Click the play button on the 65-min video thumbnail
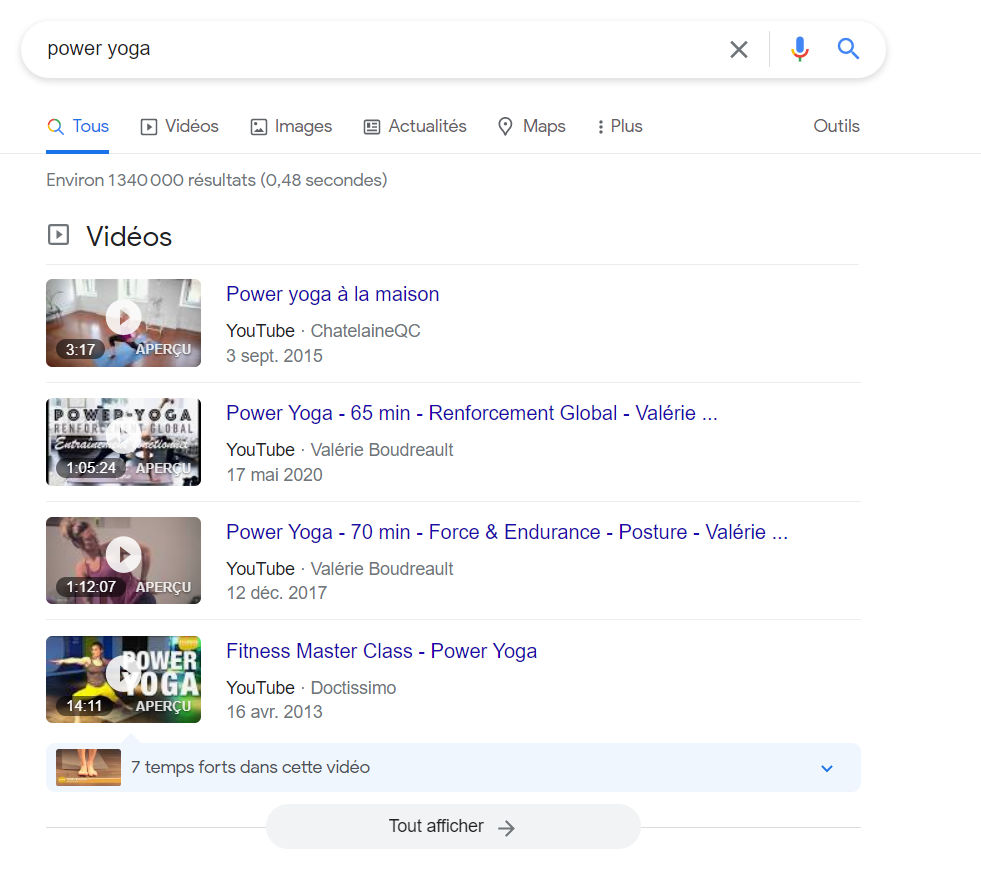981x876 pixels. [x=123, y=437]
